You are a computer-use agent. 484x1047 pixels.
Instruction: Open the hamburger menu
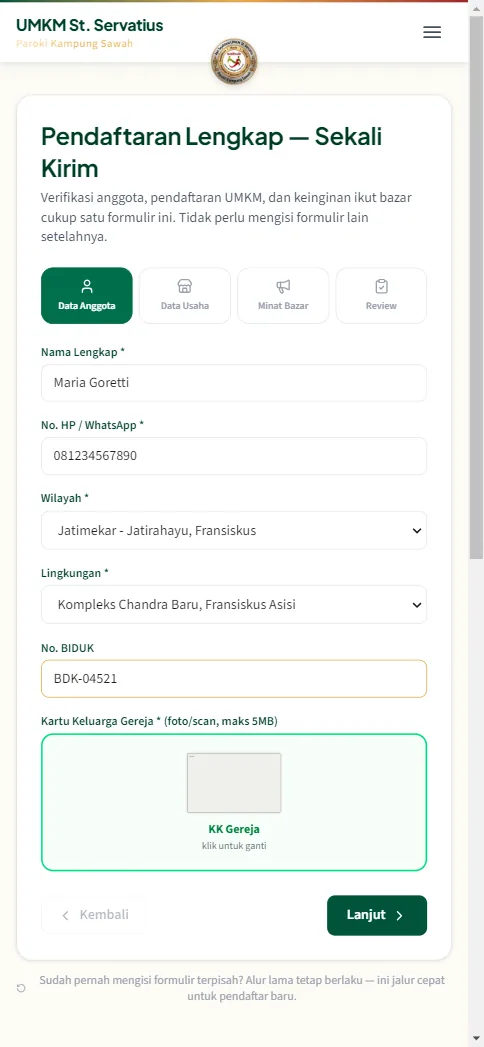[432, 32]
